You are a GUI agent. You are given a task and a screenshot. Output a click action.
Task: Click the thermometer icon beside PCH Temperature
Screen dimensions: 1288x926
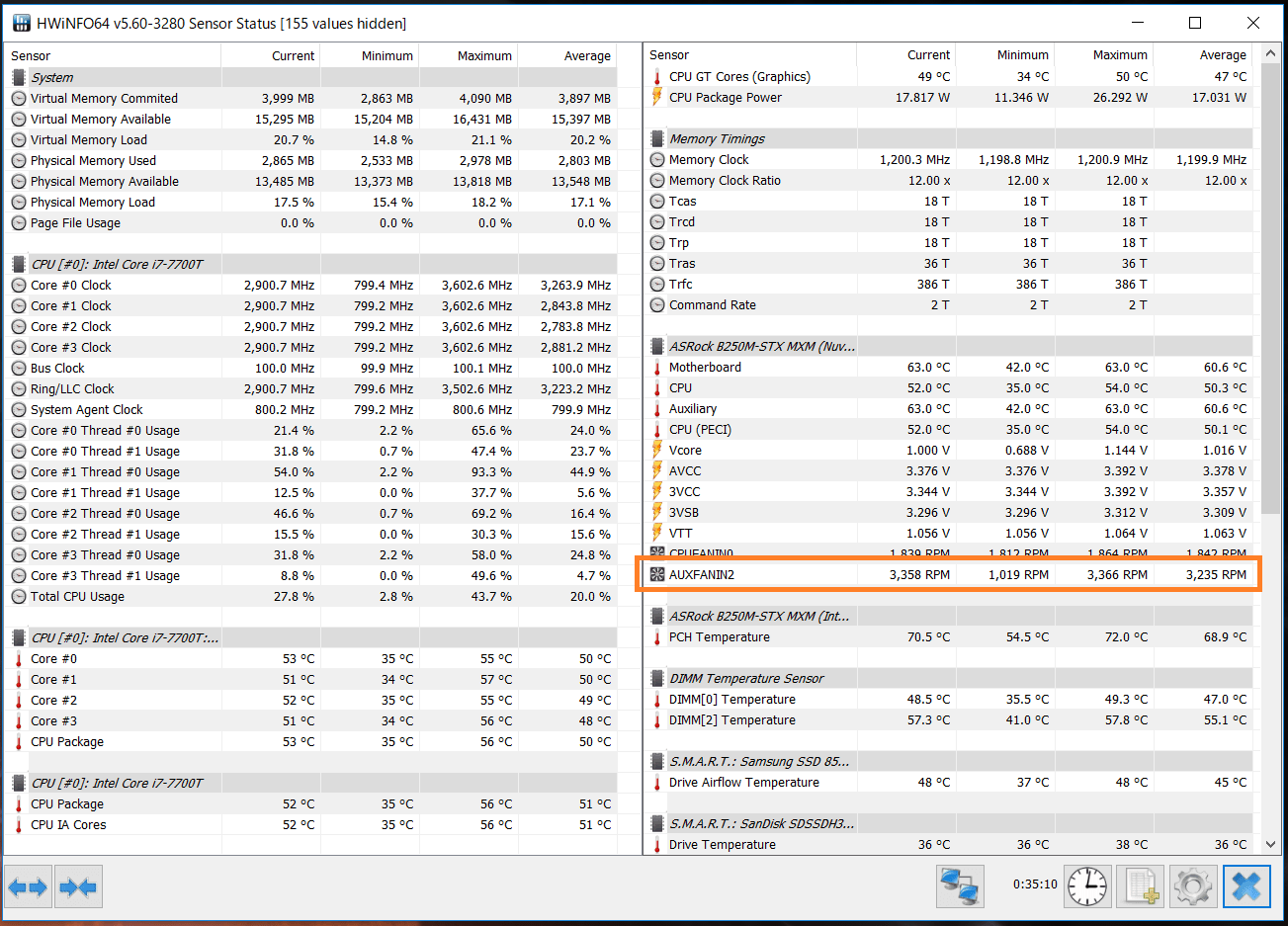click(x=657, y=636)
